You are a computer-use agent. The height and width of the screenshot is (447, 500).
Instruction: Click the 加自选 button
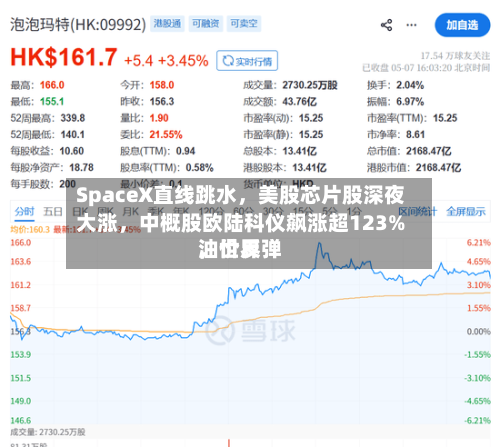click(x=462, y=25)
